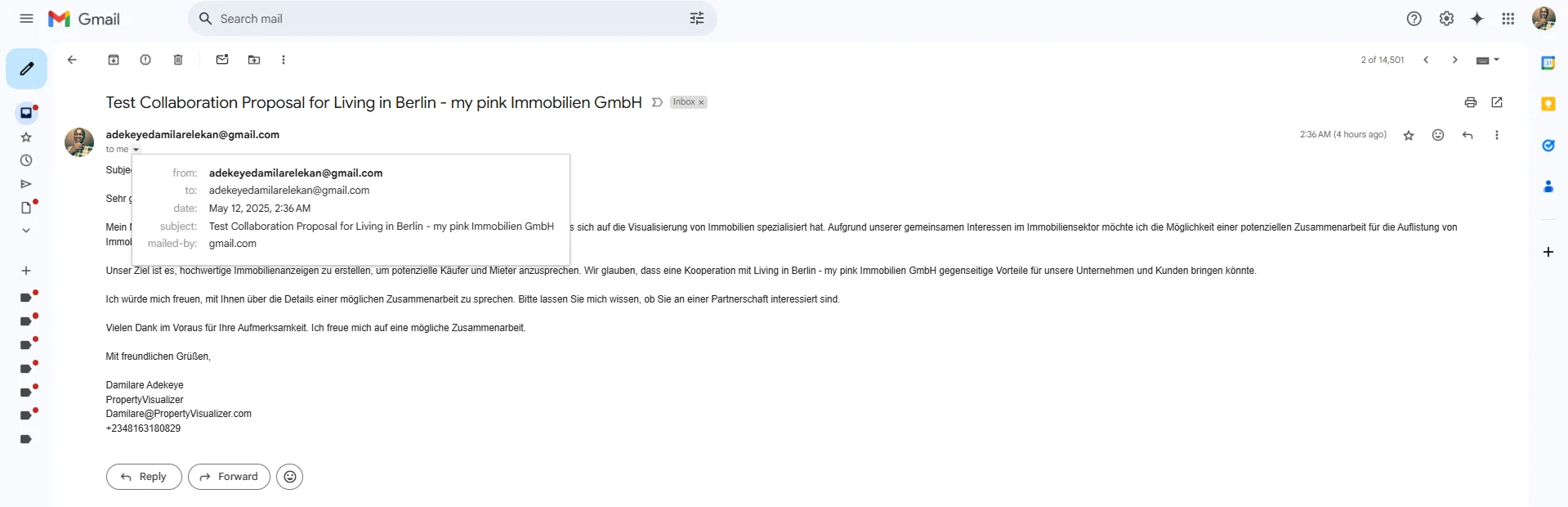Report this message as spam
This screenshot has height=507, width=1568.
point(145,60)
